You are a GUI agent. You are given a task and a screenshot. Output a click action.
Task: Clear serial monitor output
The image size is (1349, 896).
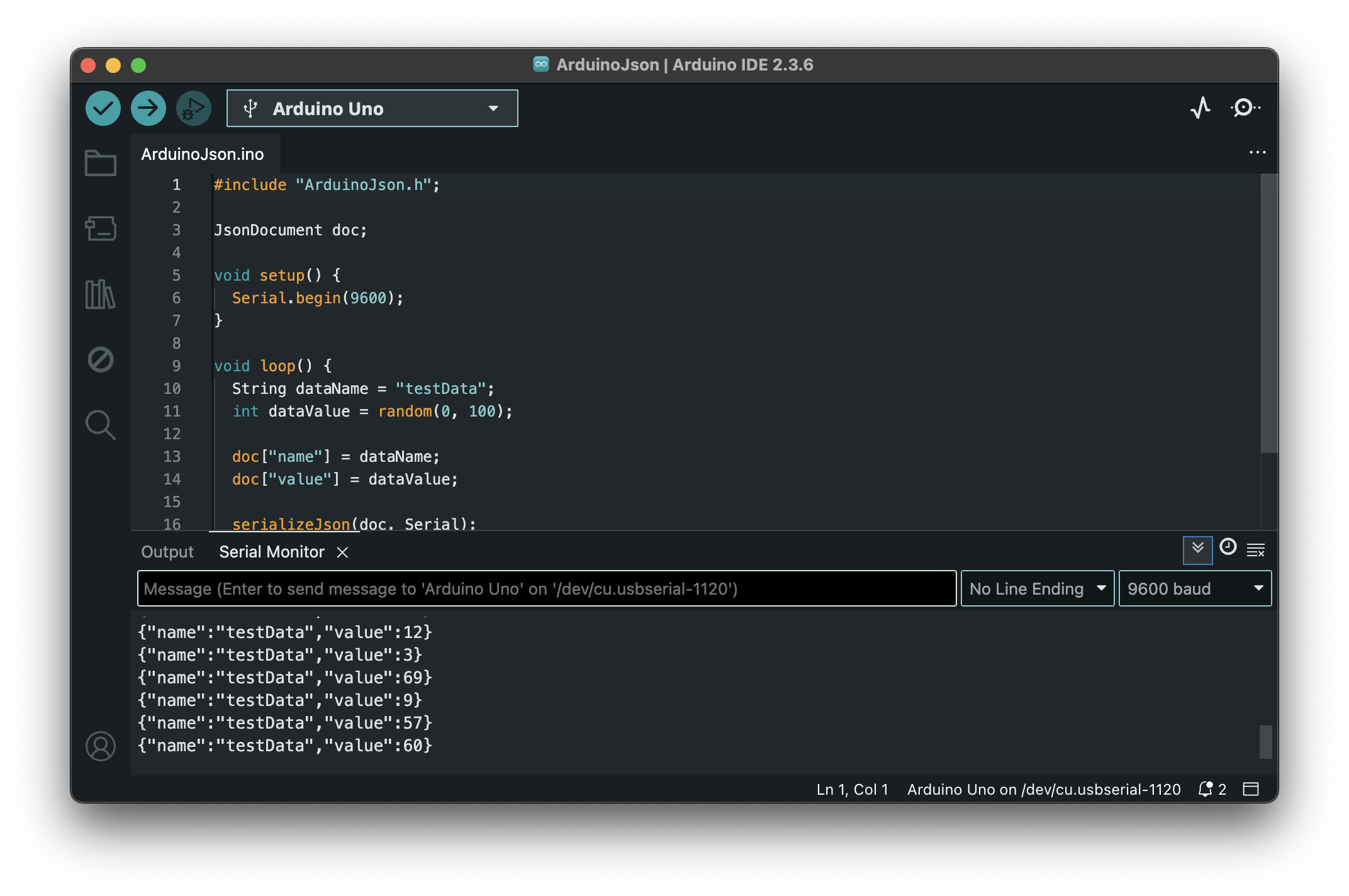coord(1256,551)
